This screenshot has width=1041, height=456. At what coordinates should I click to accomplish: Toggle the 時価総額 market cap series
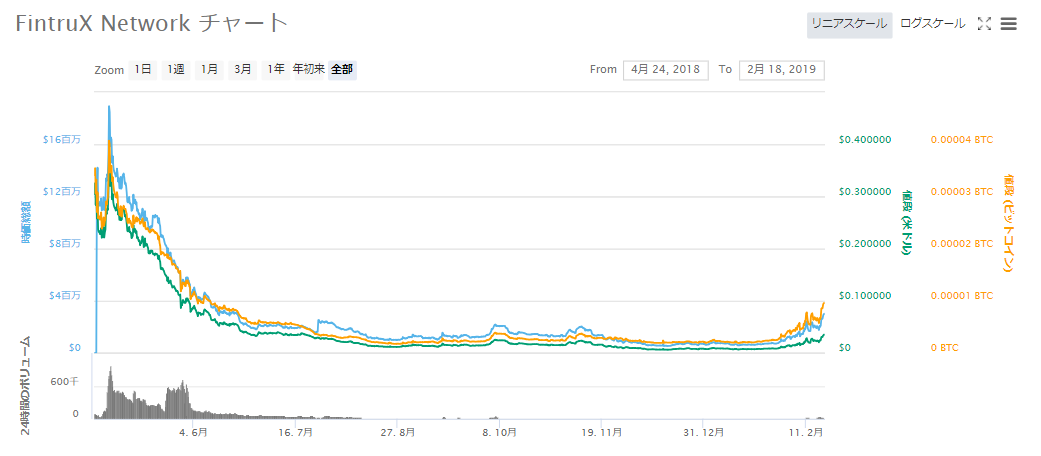[x=24, y=222]
